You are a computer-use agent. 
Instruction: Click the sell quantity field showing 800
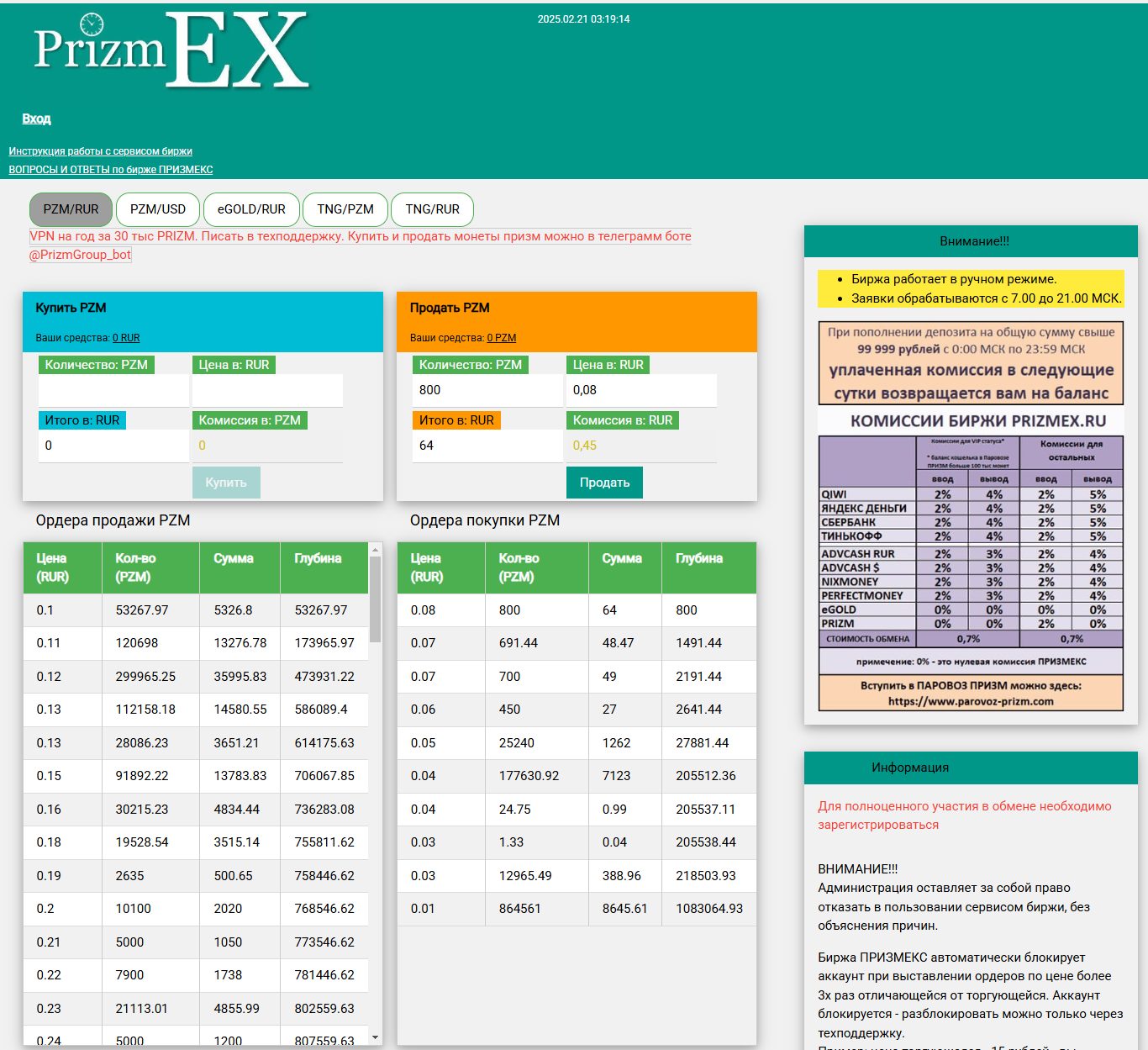487,390
